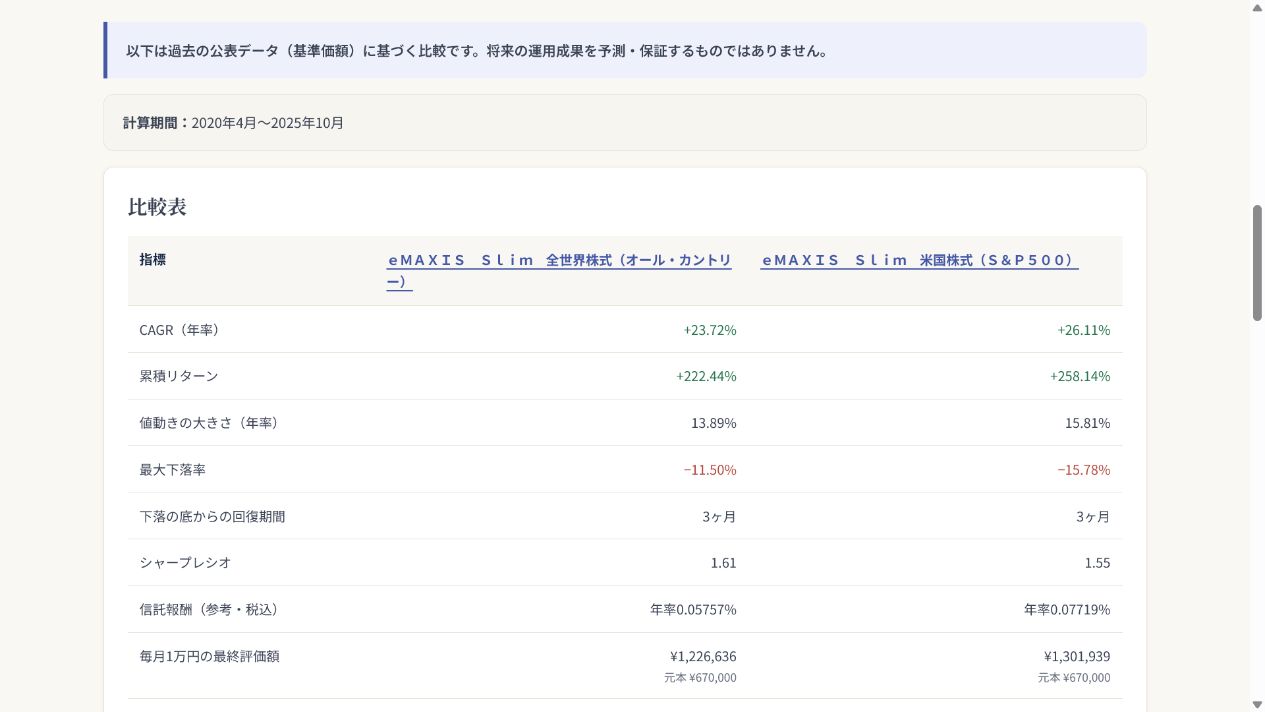The width and height of the screenshot is (1265, 712).
Task: Click the CAGR（年率） row label
Action: [x=179, y=330]
